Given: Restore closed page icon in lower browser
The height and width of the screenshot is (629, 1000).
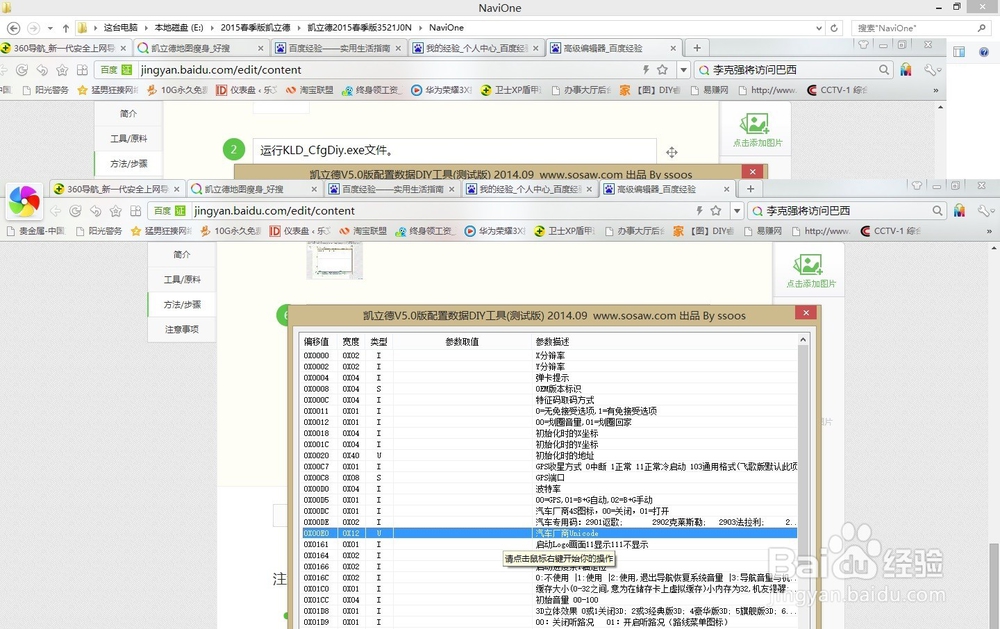Looking at the screenshot, I should (x=96, y=211).
